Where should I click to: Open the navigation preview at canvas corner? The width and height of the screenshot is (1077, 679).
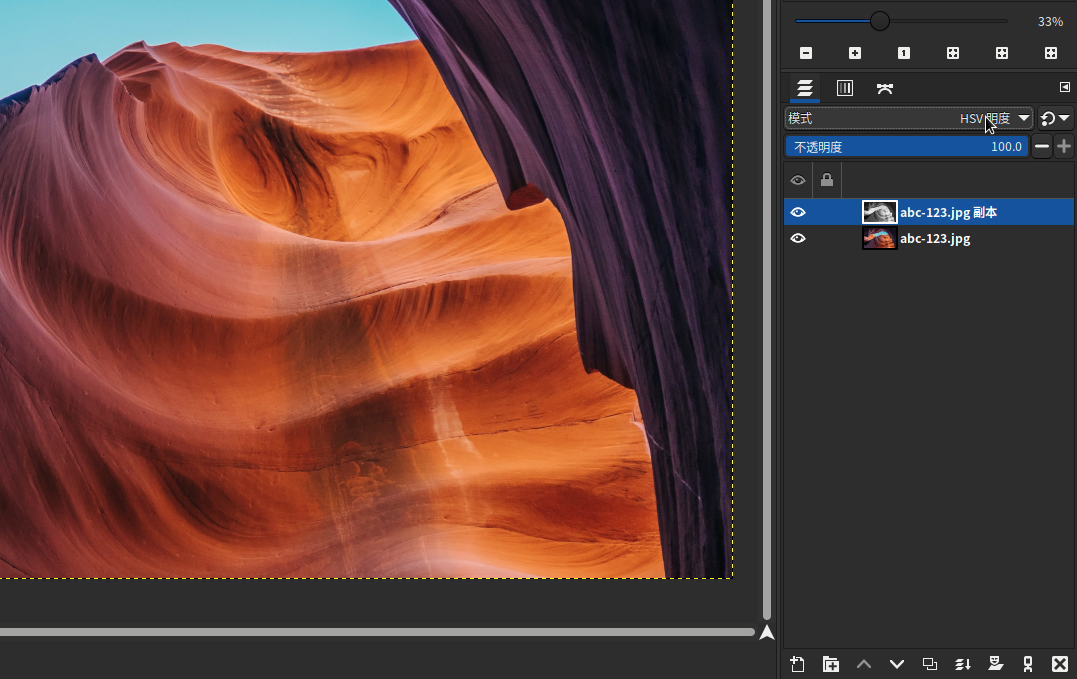pos(767,632)
